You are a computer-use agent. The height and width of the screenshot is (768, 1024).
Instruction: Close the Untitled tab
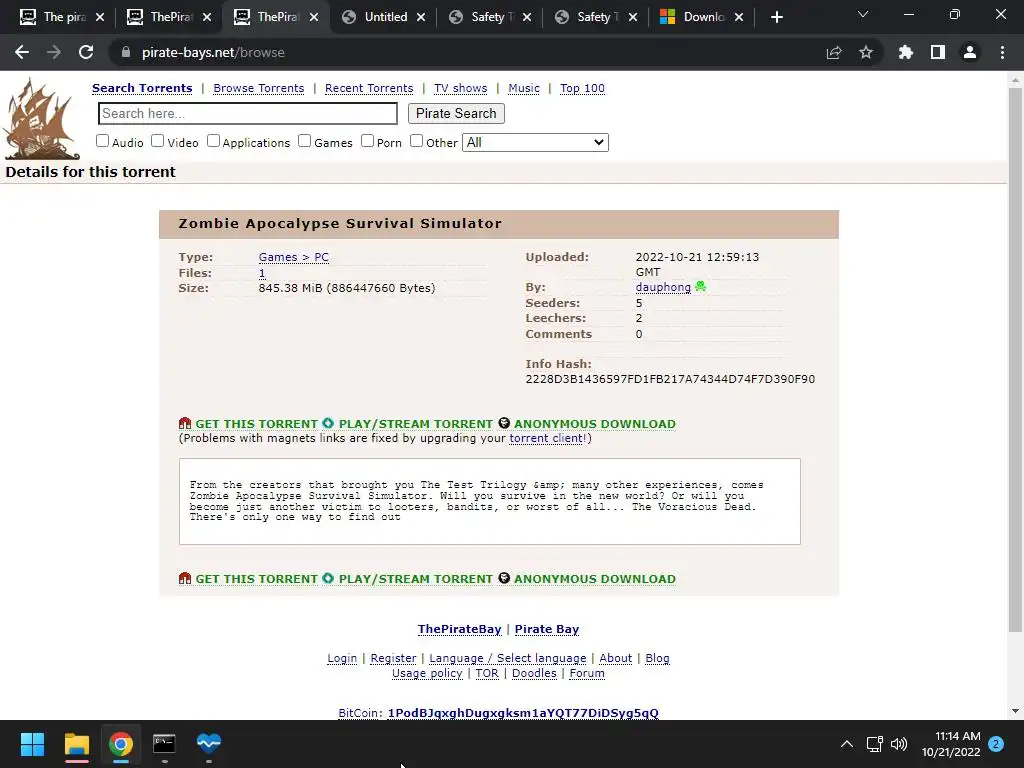(x=421, y=17)
